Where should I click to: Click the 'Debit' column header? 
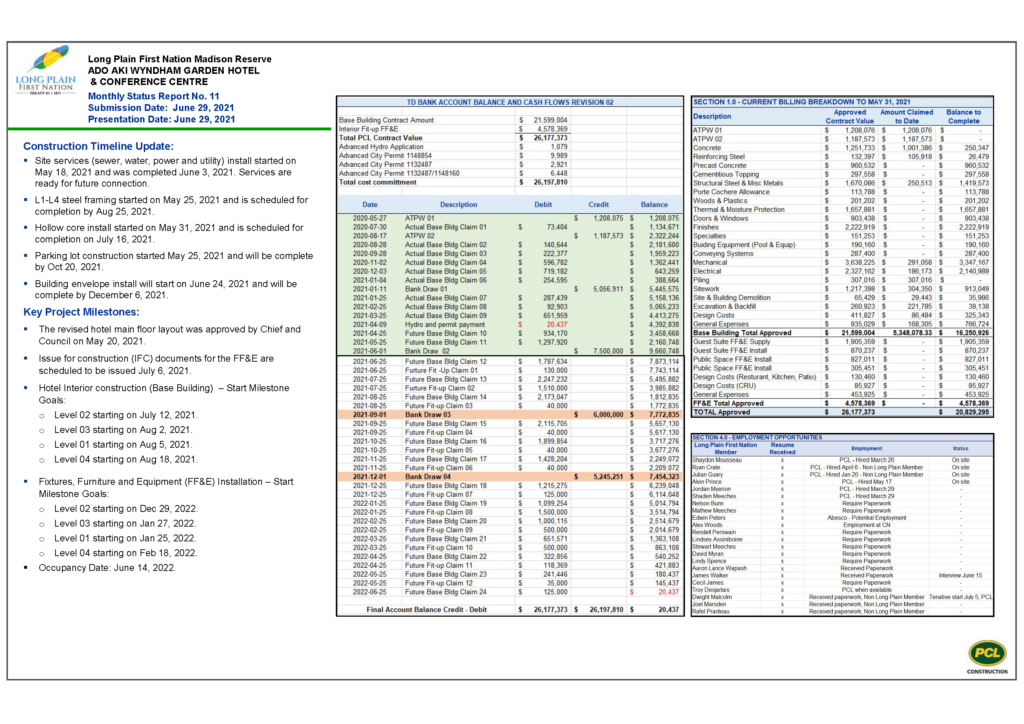pos(543,204)
